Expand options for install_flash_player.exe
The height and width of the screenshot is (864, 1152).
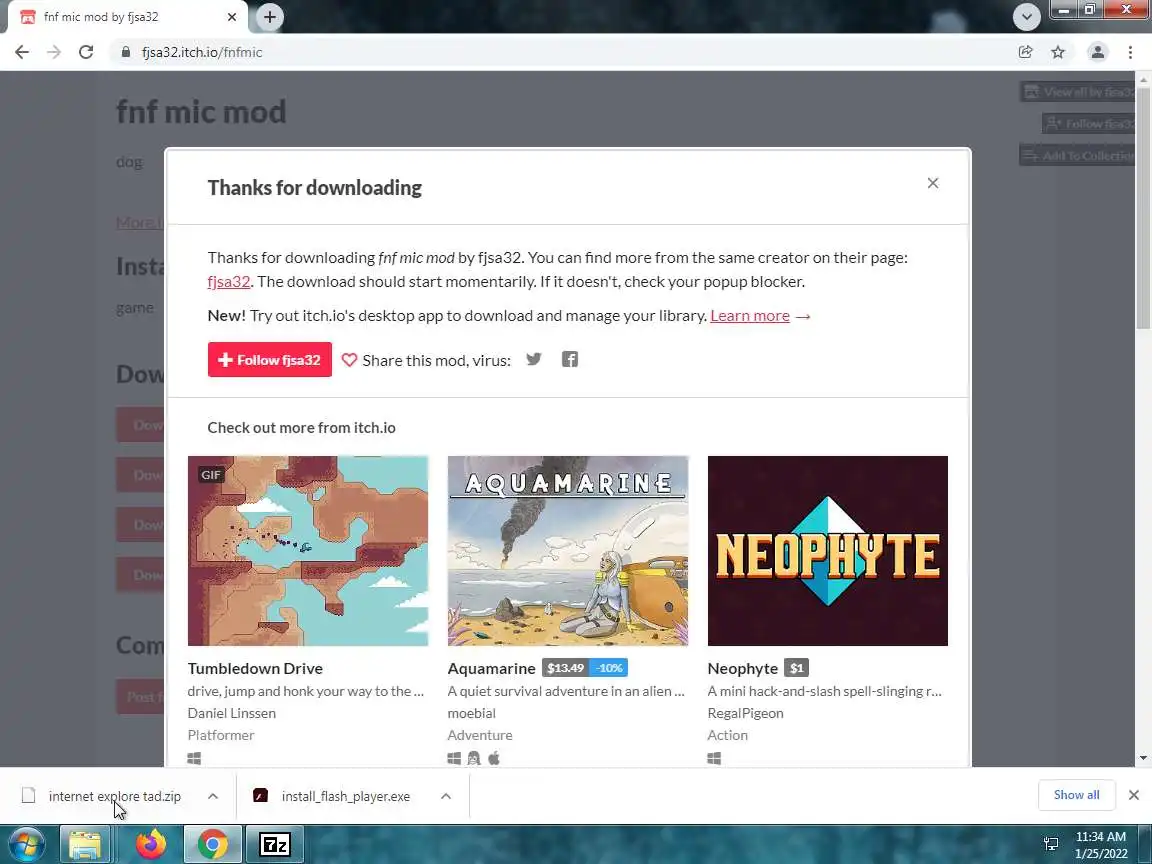(x=446, y=796)
